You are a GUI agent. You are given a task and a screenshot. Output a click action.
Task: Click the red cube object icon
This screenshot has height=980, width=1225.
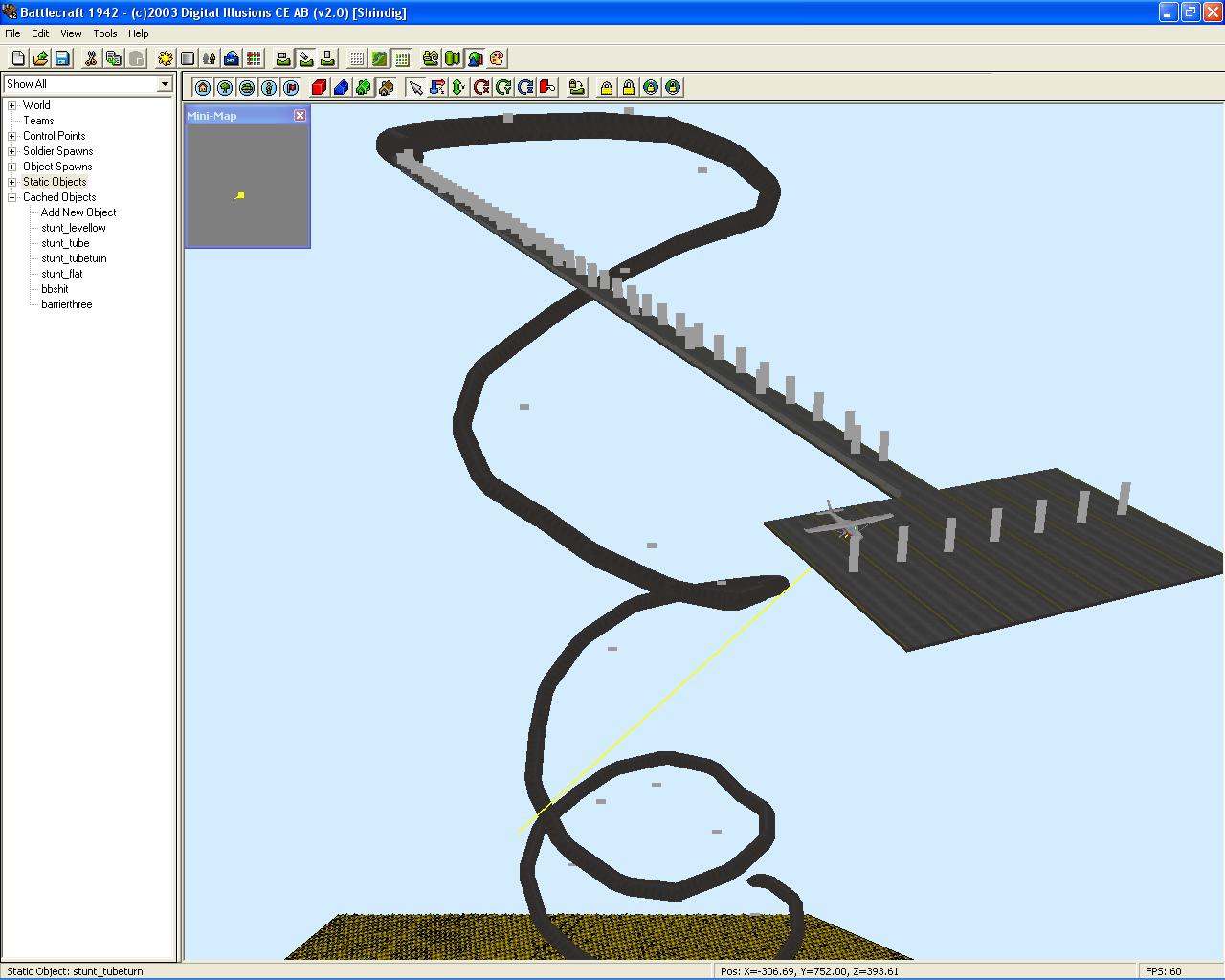(x=319, y=87)
